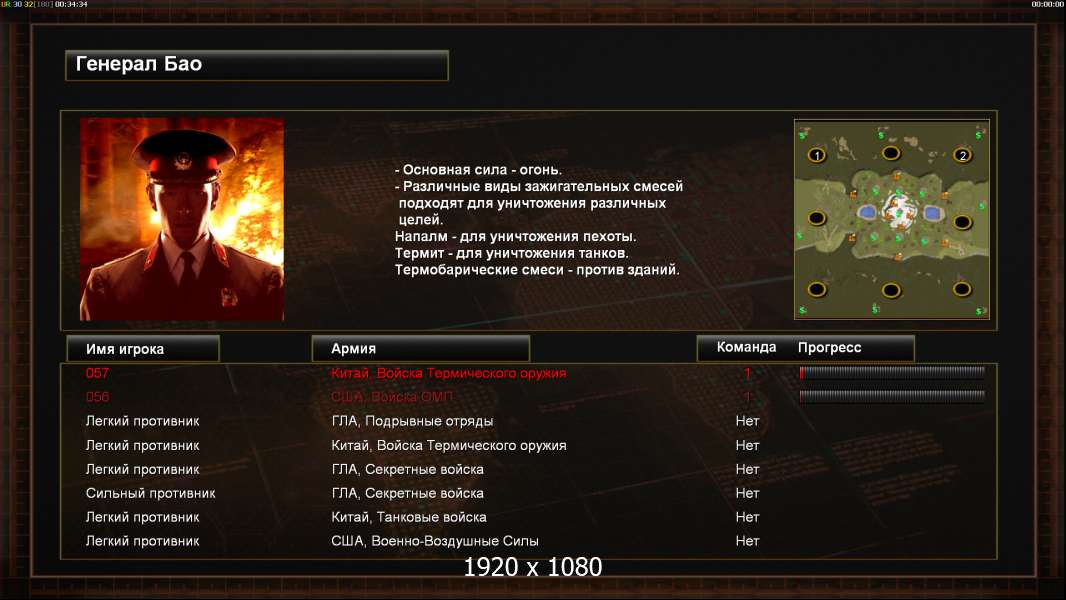Image resolution: width=1066 pixels, height=600 pixels.
Task: Click the General Bao portrait image
Action: pos(182,219)
